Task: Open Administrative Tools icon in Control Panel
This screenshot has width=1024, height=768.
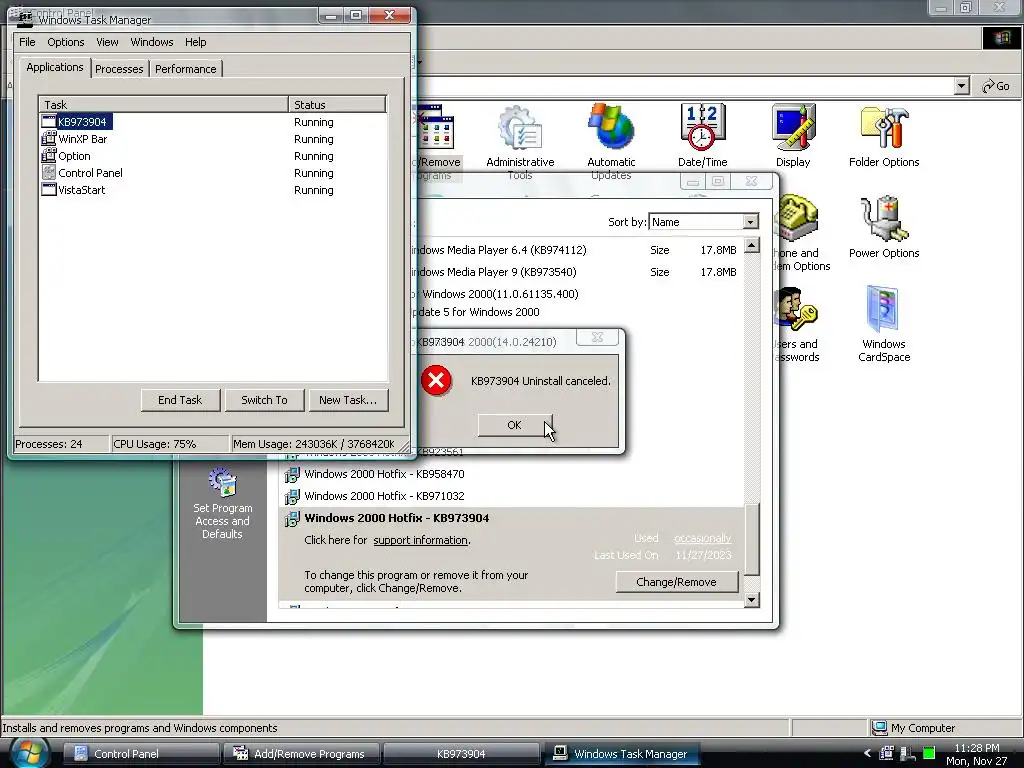Action: (520, 142)
